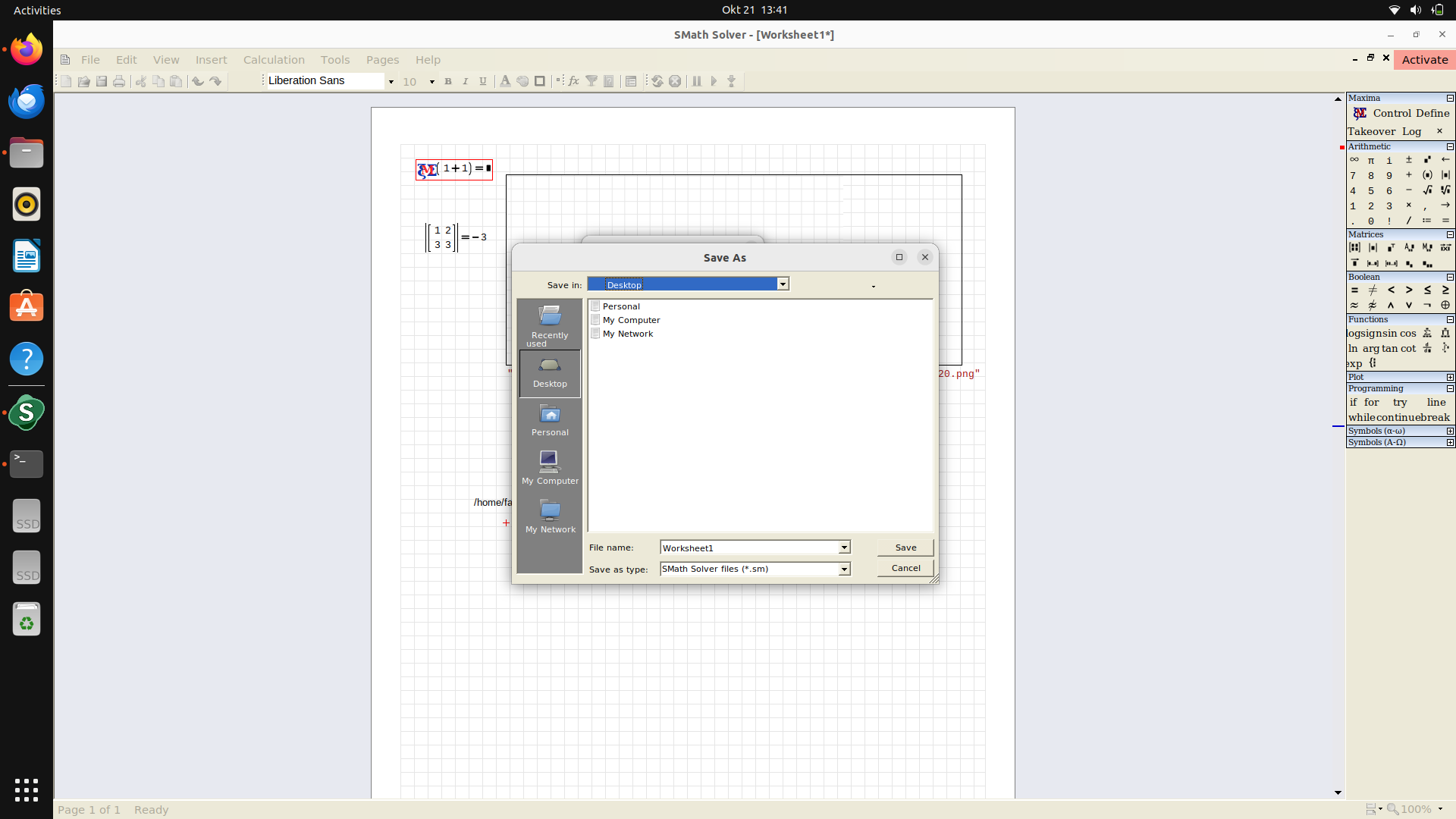Open the font color picker
The image size is (1456, 819).
point(505,81)
